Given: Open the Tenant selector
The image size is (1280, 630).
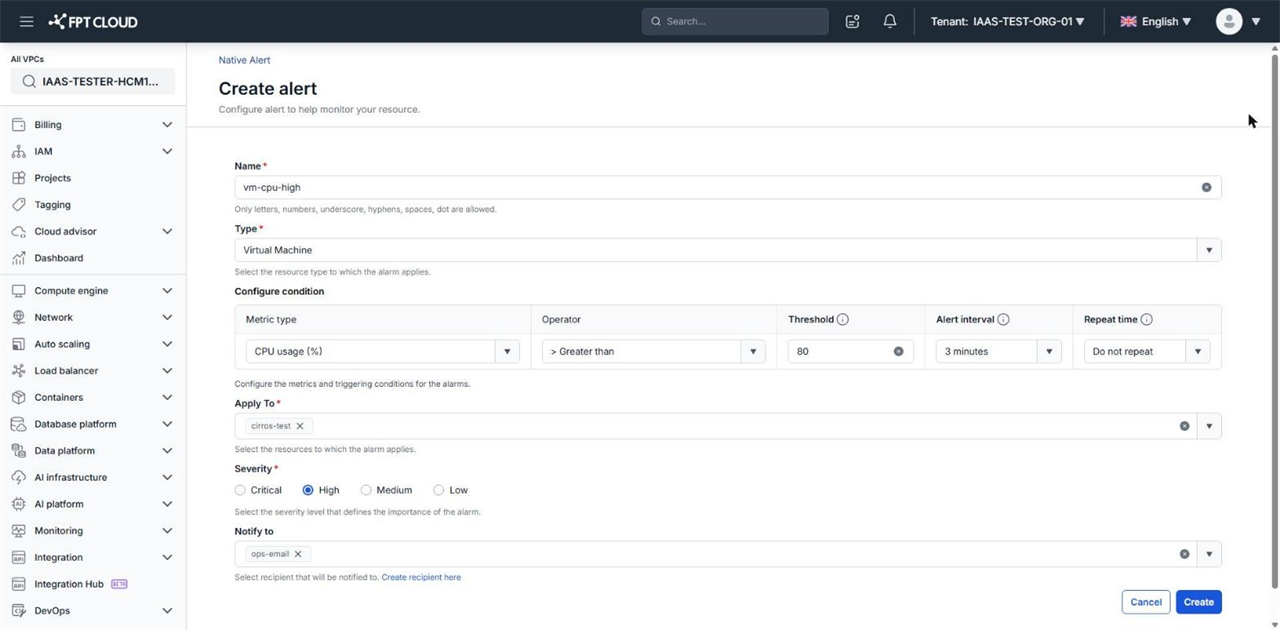Looking at the screenshot, I should 1007,21.
